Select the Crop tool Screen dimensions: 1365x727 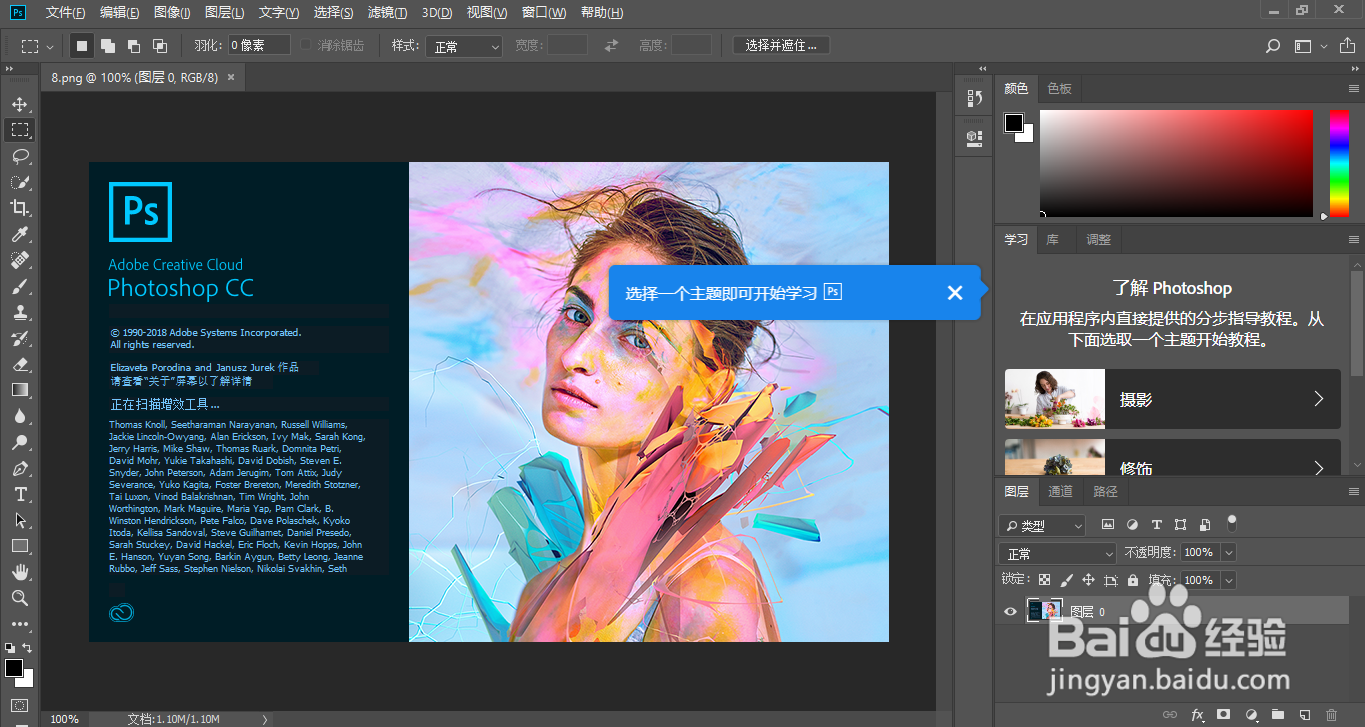(x=20, y=208)
